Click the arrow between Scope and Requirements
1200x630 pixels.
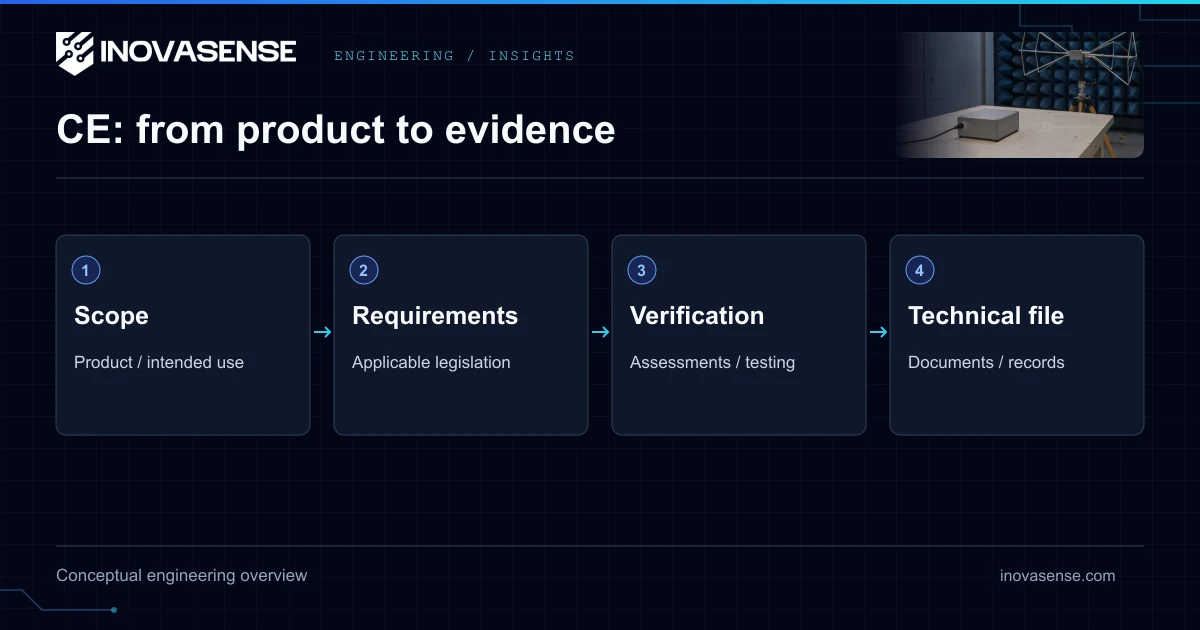click(x=322, y=332)
